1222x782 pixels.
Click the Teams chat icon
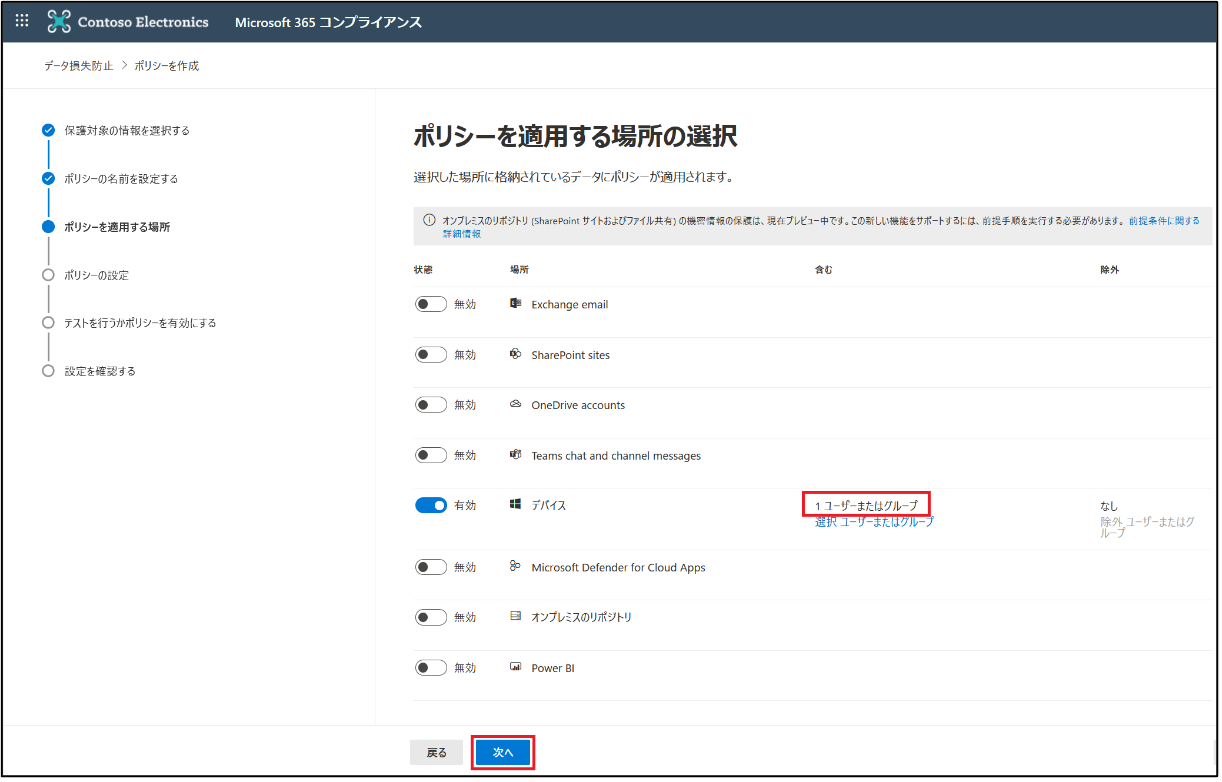coord(516,454)
